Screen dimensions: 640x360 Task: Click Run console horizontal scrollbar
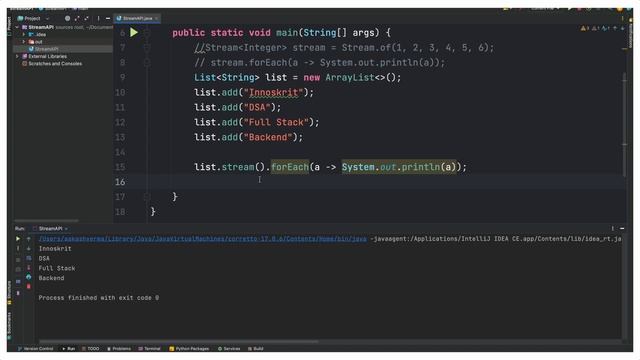pos(179,342)
